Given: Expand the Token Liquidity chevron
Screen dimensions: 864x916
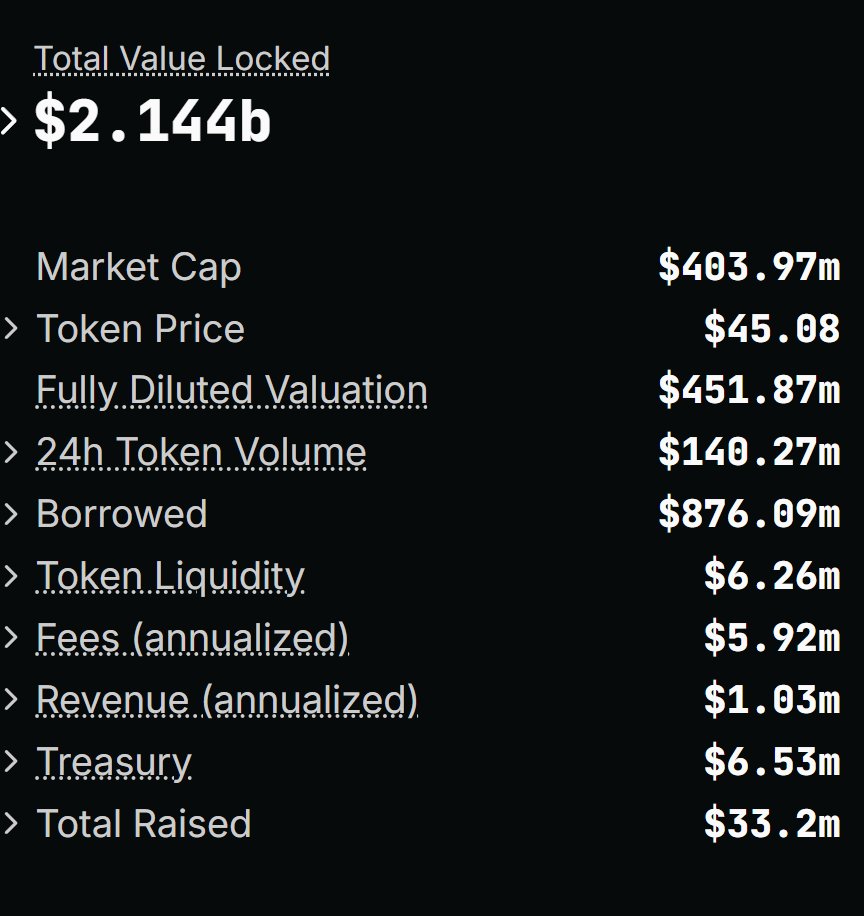Looking at the screenshot, I should tap(11, 576).
